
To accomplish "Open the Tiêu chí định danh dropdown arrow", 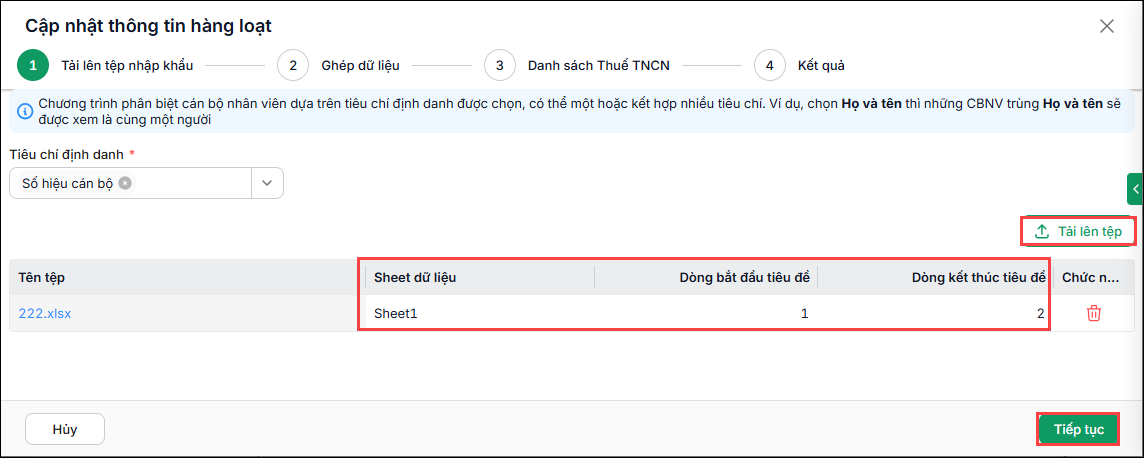I will point(267,183).
